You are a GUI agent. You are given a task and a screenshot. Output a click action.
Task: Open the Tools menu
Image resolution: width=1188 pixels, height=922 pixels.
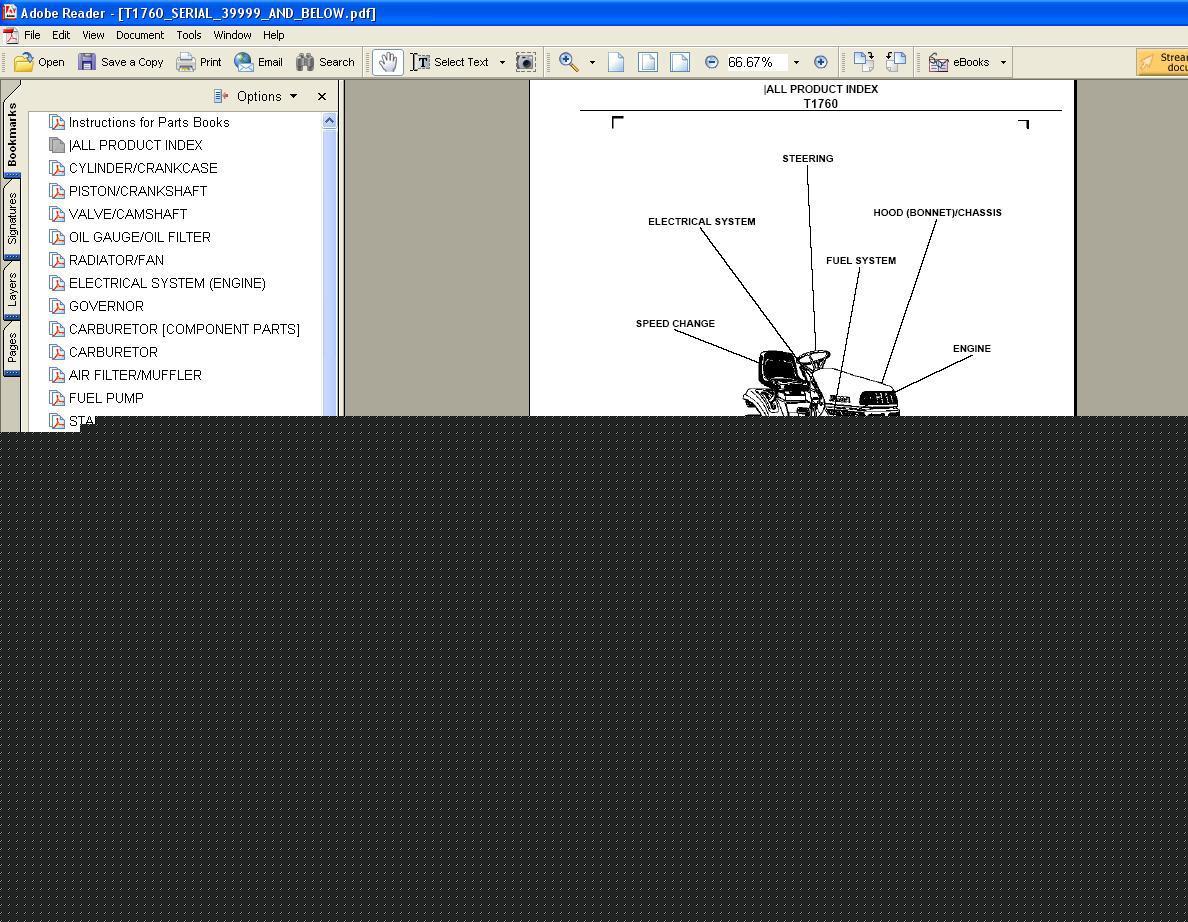[x=189, y=35]
